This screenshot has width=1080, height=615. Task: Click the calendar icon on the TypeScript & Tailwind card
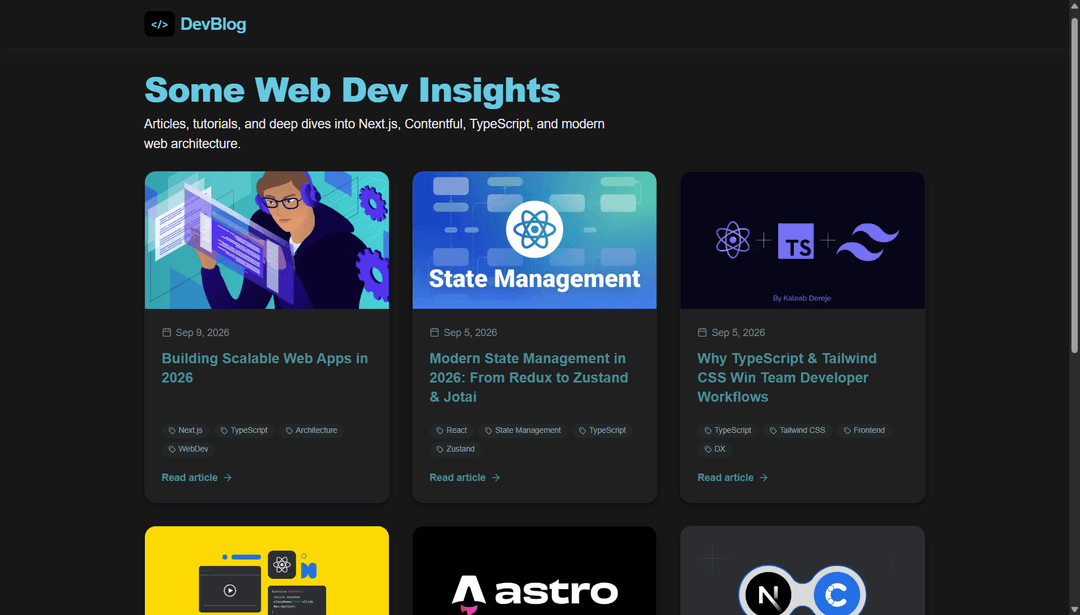[x=703, y=333]
